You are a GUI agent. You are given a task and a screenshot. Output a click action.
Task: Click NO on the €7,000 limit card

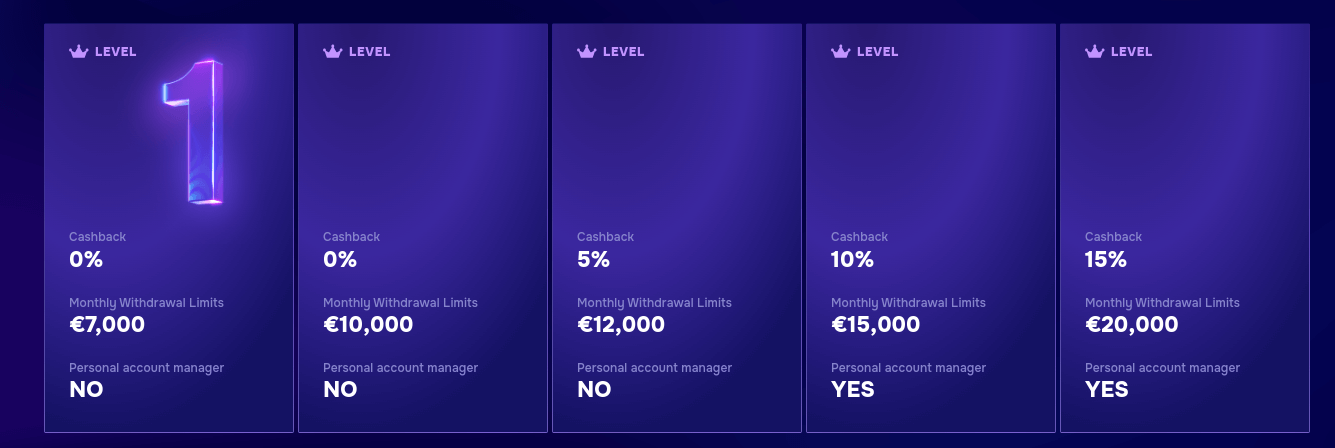86,389
